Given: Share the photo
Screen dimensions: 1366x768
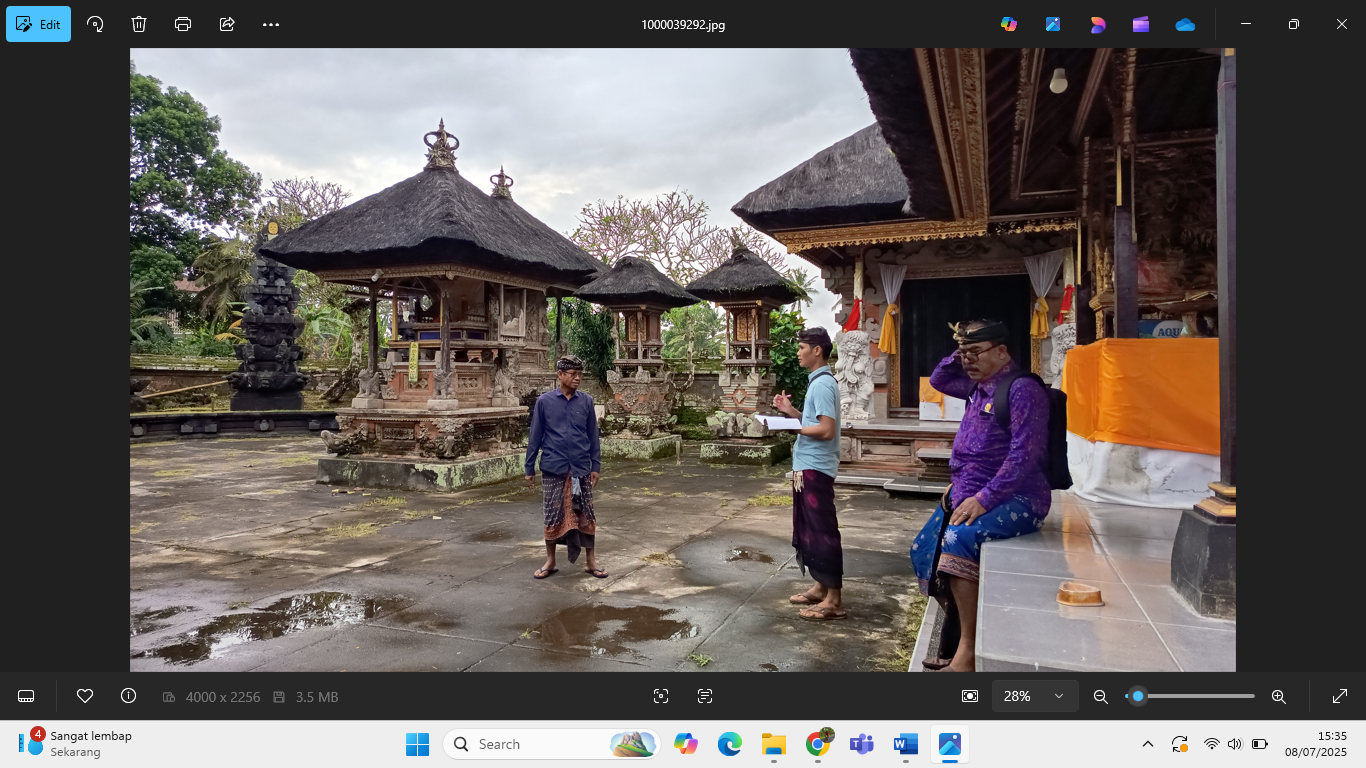Looking at the screenshot, I should click(x=225, y=24).
